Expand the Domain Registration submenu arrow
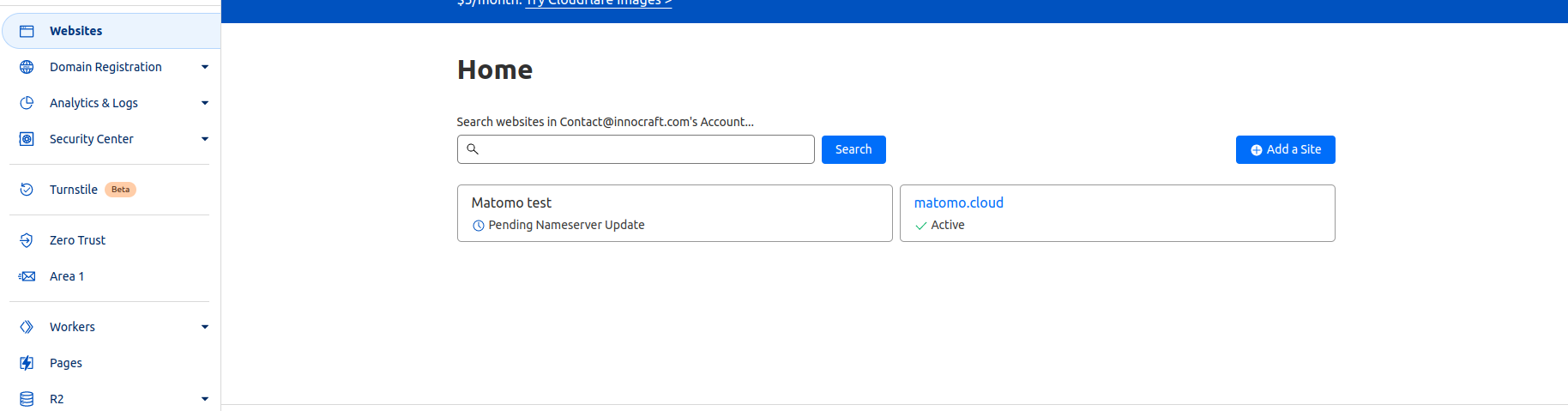This screenshot has height=411, width=1568. [x=205, y=67]
